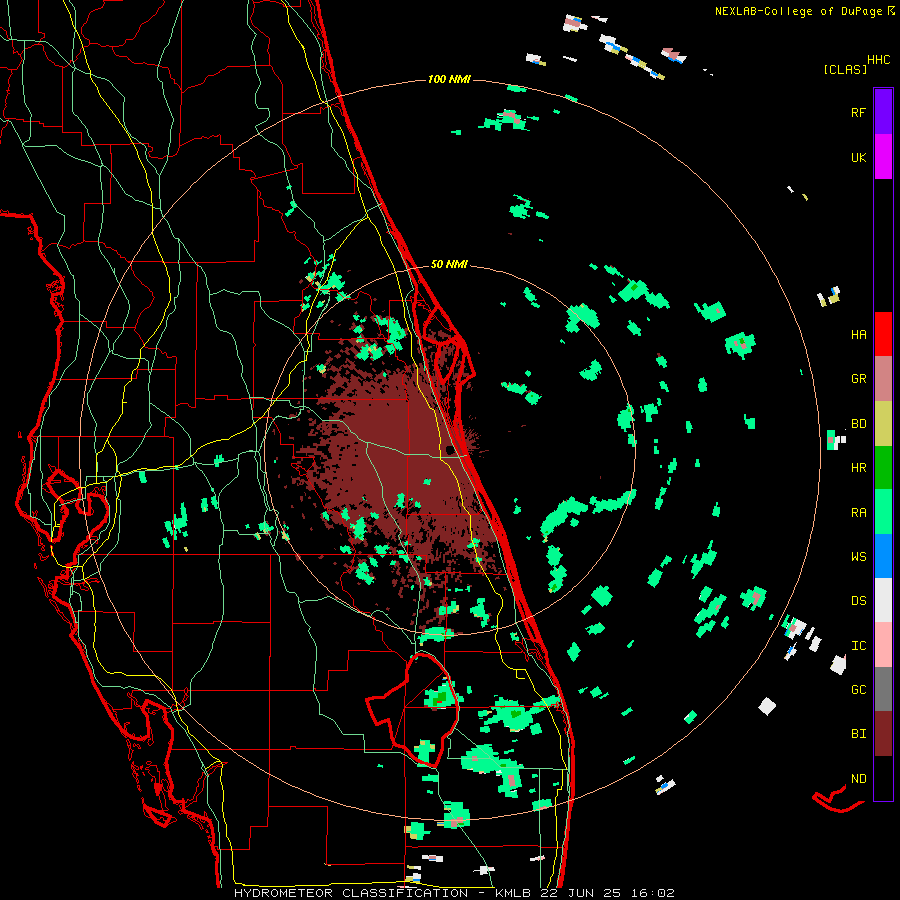Click the RA light green legend swatch
This screenshot has width=900, height=900.
point(883,512)
